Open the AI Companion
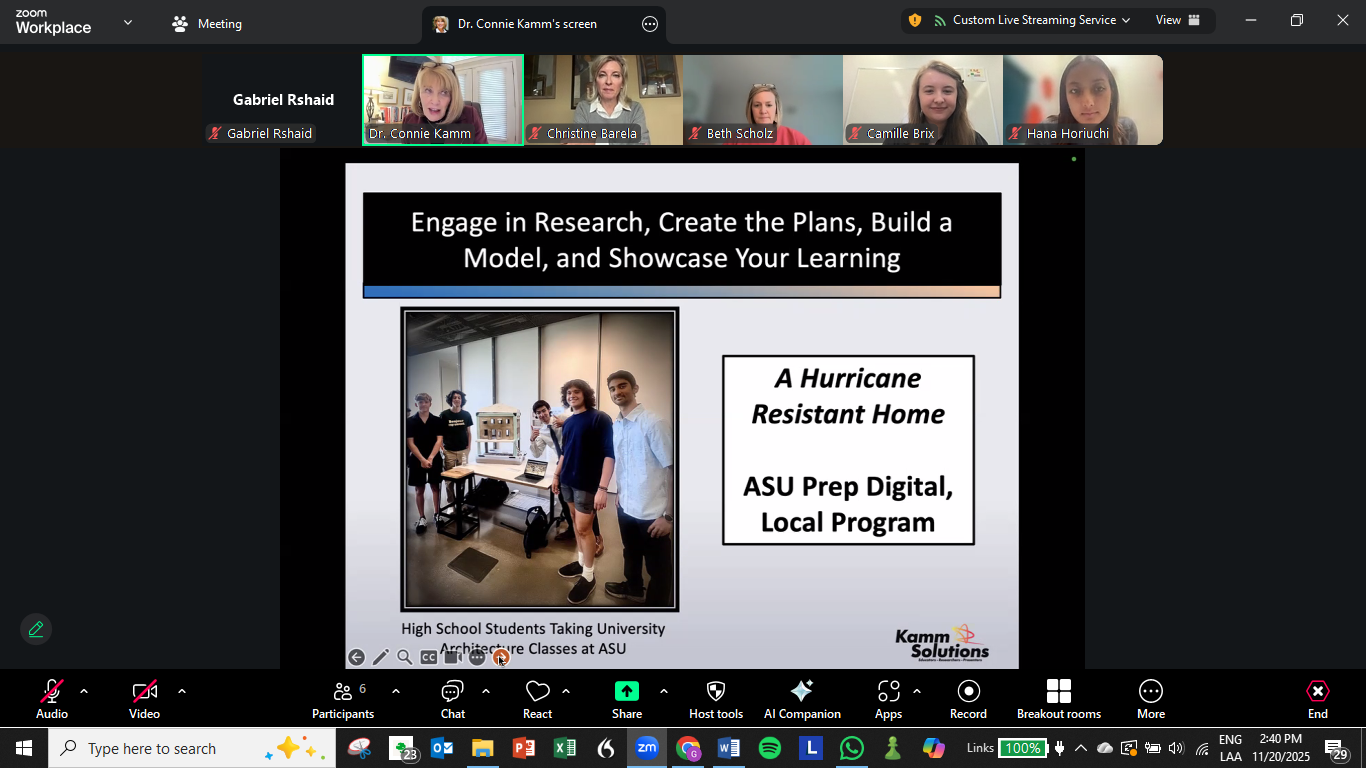Viewport: 1366px width, 768px height. click(x=802, y=698)
